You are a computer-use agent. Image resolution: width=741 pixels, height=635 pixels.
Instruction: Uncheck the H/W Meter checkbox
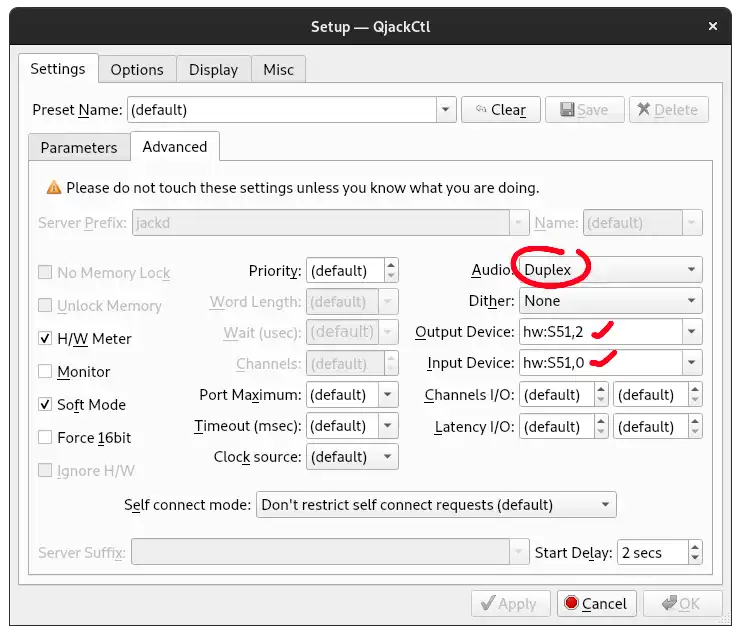(45, 338)
